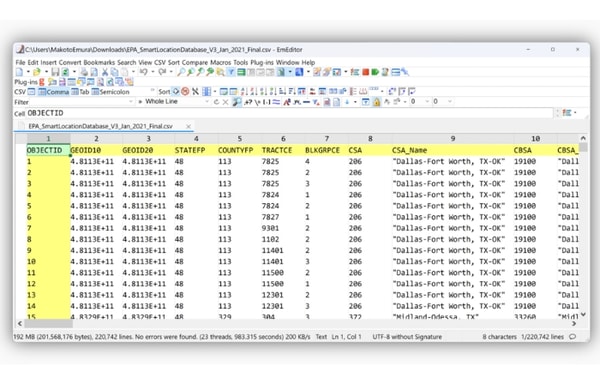Image resolution: width=600 pixels, height=384 pixels.
Task: Click the OBJECTID text in the Cell box
Action: (x=45, y=113)
